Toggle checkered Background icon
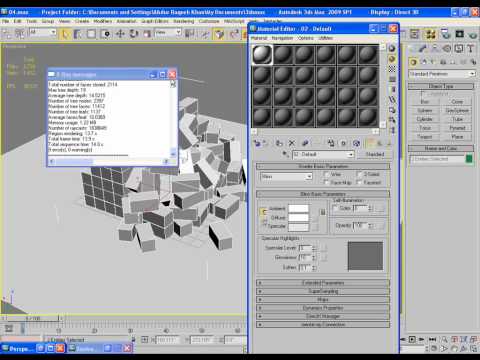The height and width of the screenshot is (360, 480). point(392,69)
